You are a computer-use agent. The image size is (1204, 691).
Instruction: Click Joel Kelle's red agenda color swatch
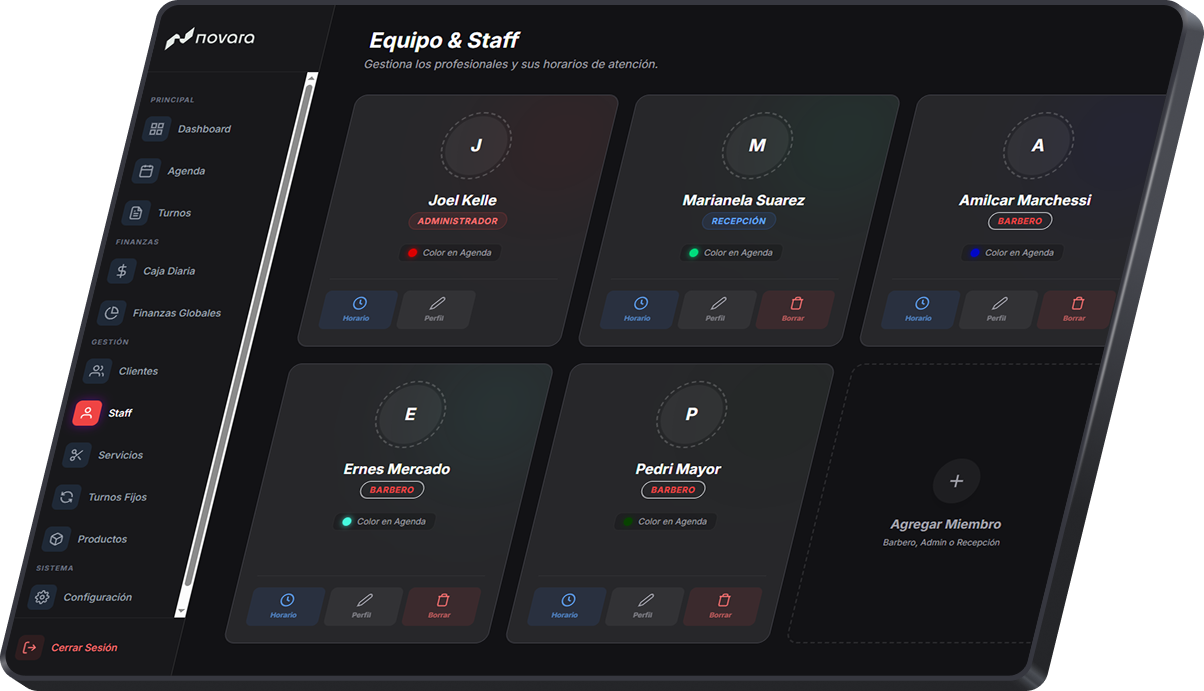pyautogui.click(x=412, y=253)
